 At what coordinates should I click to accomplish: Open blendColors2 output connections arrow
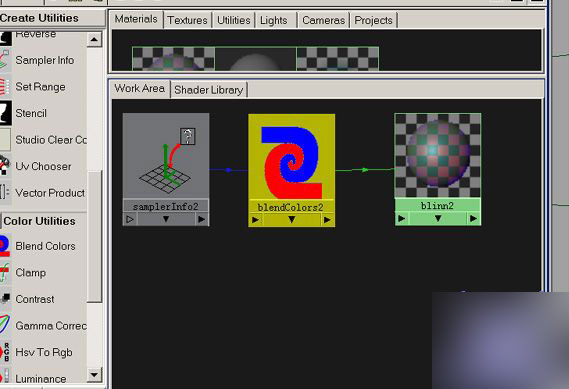(x=327, y=220)
